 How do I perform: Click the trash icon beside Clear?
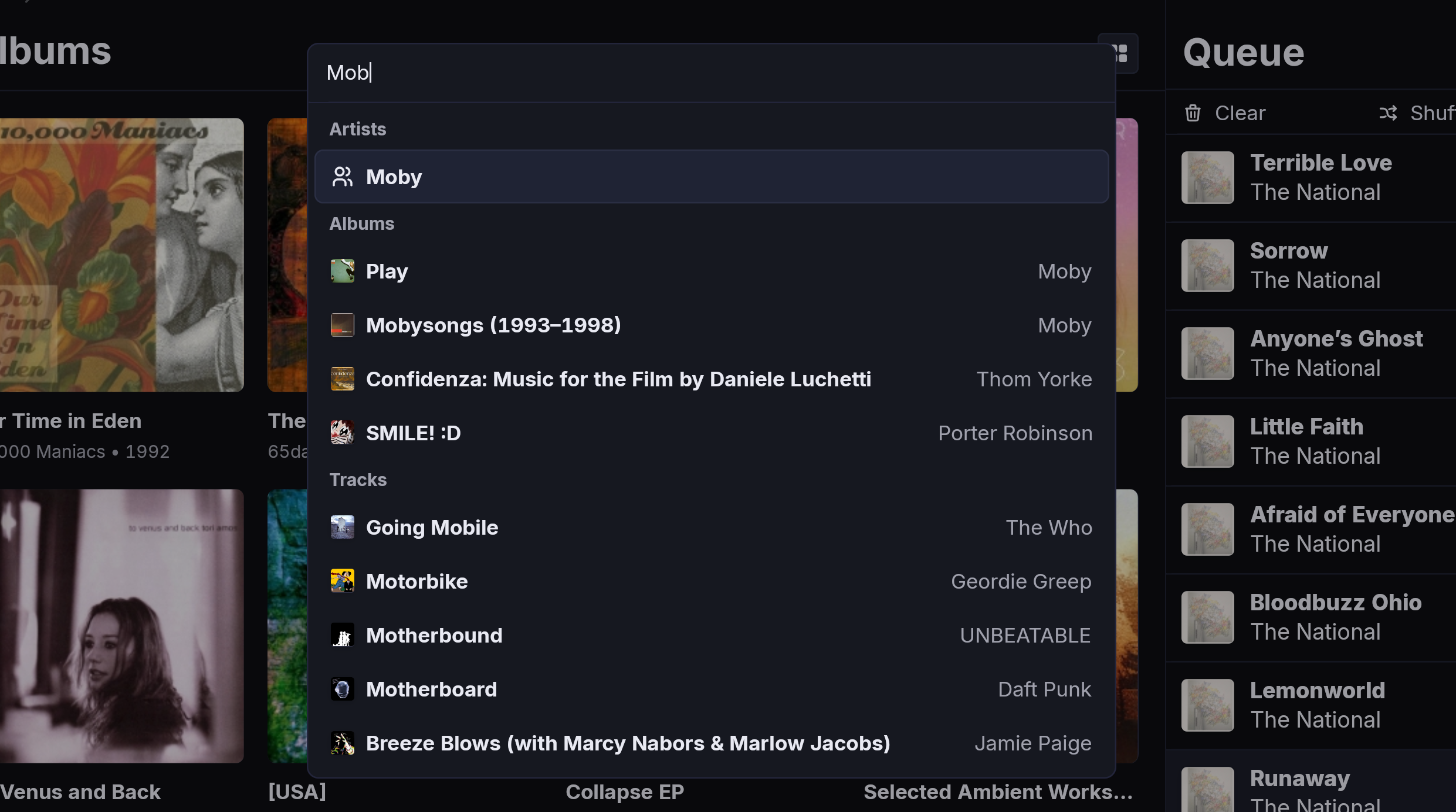(1193, 113)
